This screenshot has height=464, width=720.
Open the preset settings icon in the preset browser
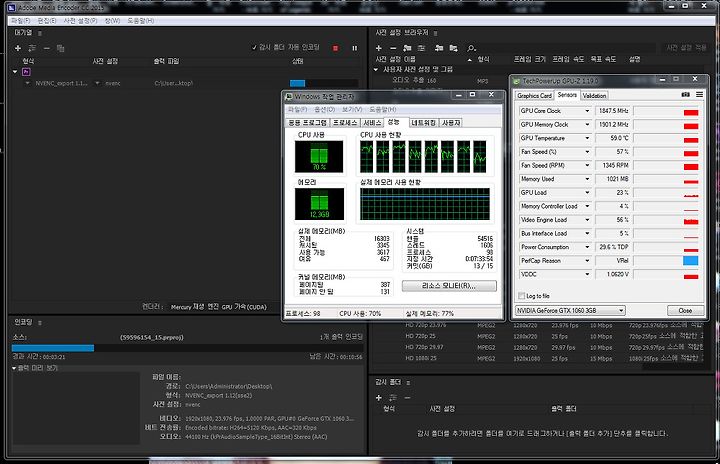(x=422, y=48)
